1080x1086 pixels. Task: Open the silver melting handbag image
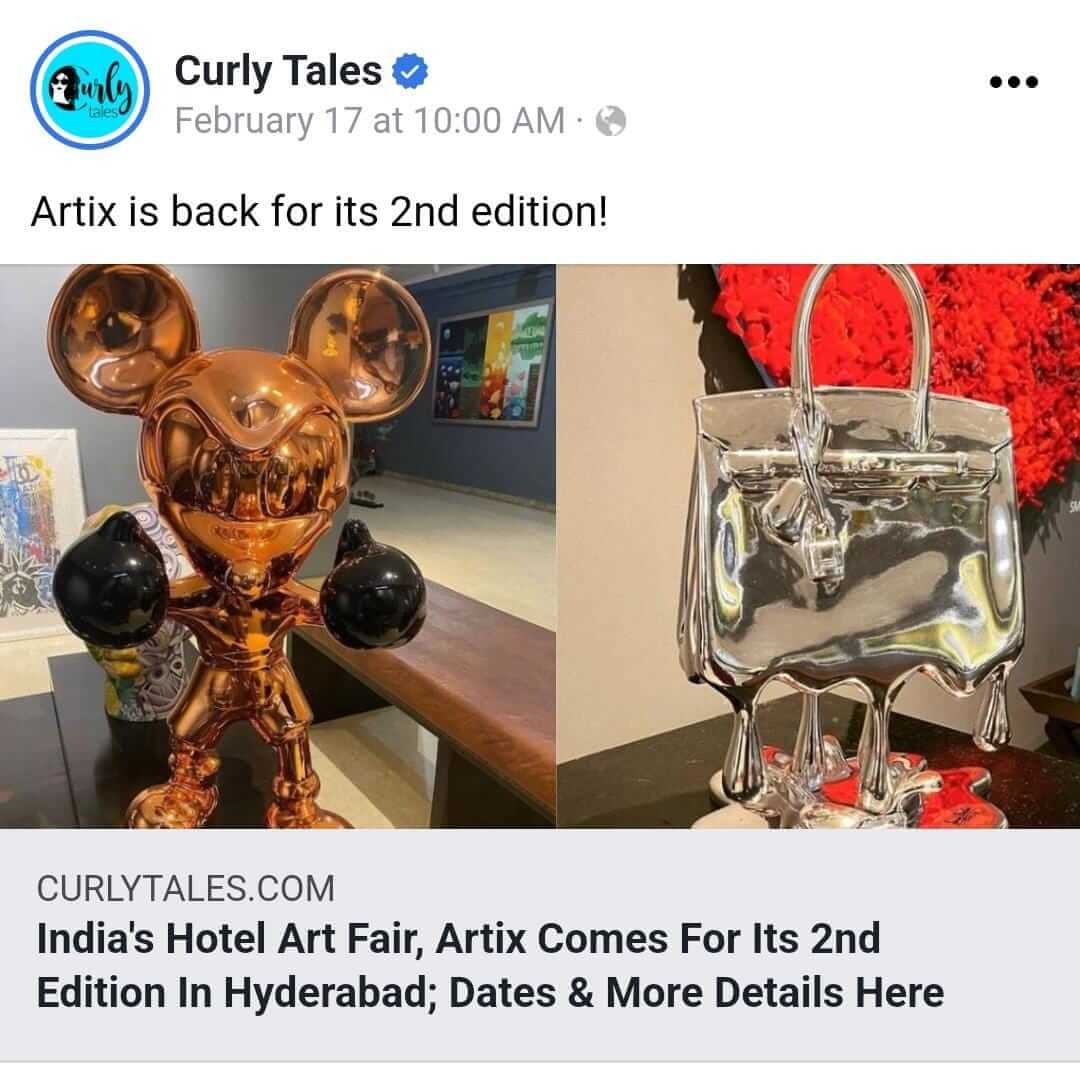(819, 546)
